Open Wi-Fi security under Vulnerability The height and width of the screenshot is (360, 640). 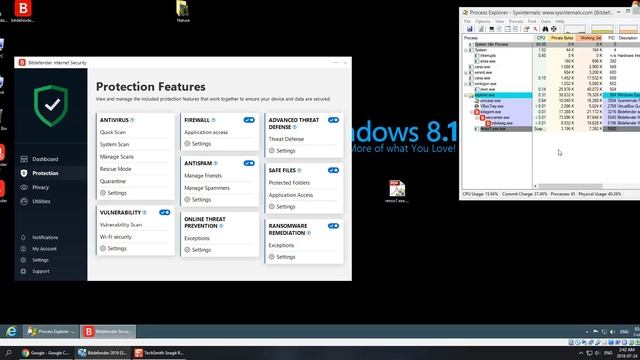tap(116, 237)
